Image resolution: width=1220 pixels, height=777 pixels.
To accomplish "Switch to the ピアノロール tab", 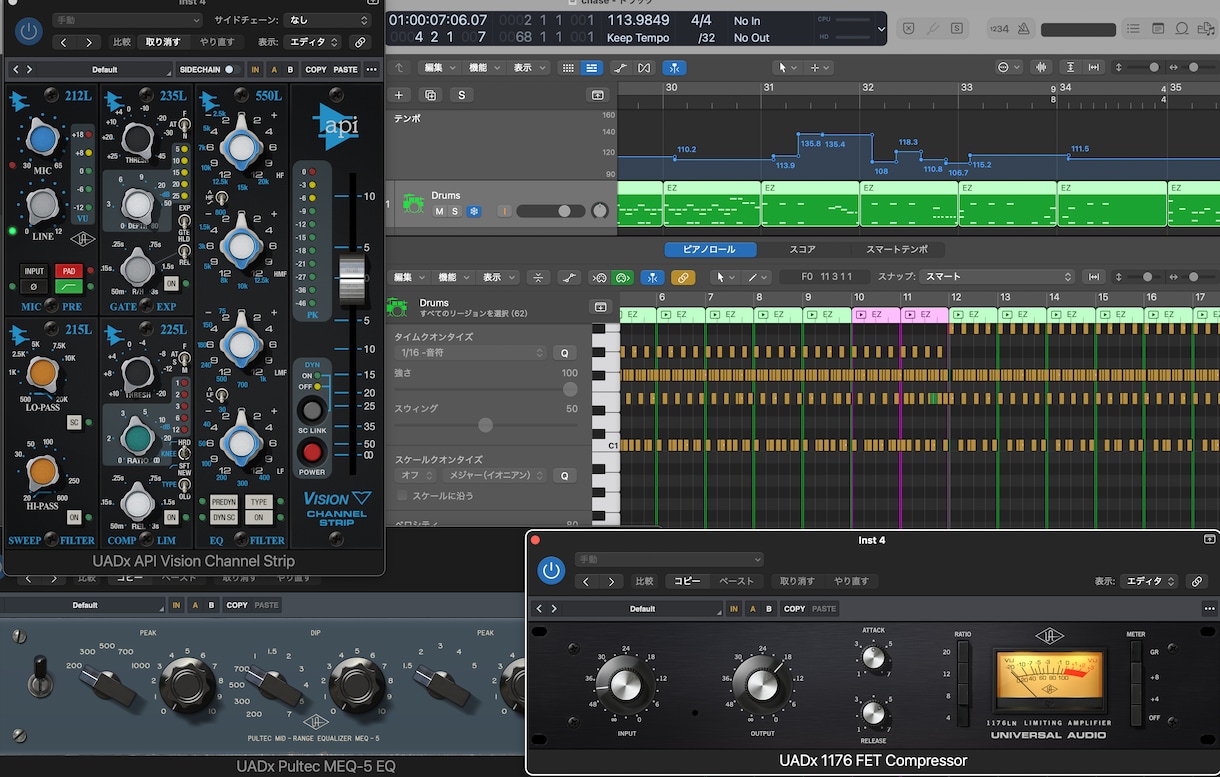I will pos(710,250).
